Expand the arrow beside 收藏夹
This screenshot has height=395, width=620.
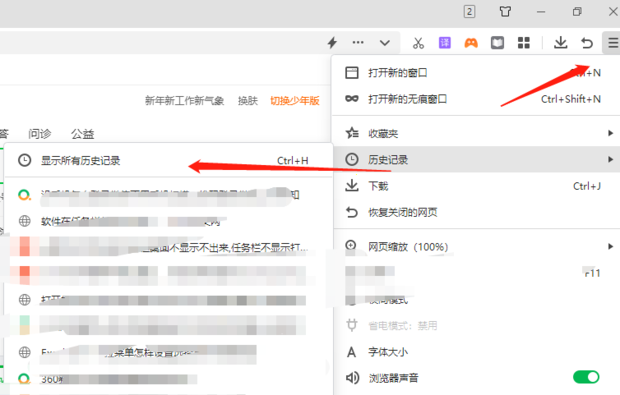(x=611, y=133)
